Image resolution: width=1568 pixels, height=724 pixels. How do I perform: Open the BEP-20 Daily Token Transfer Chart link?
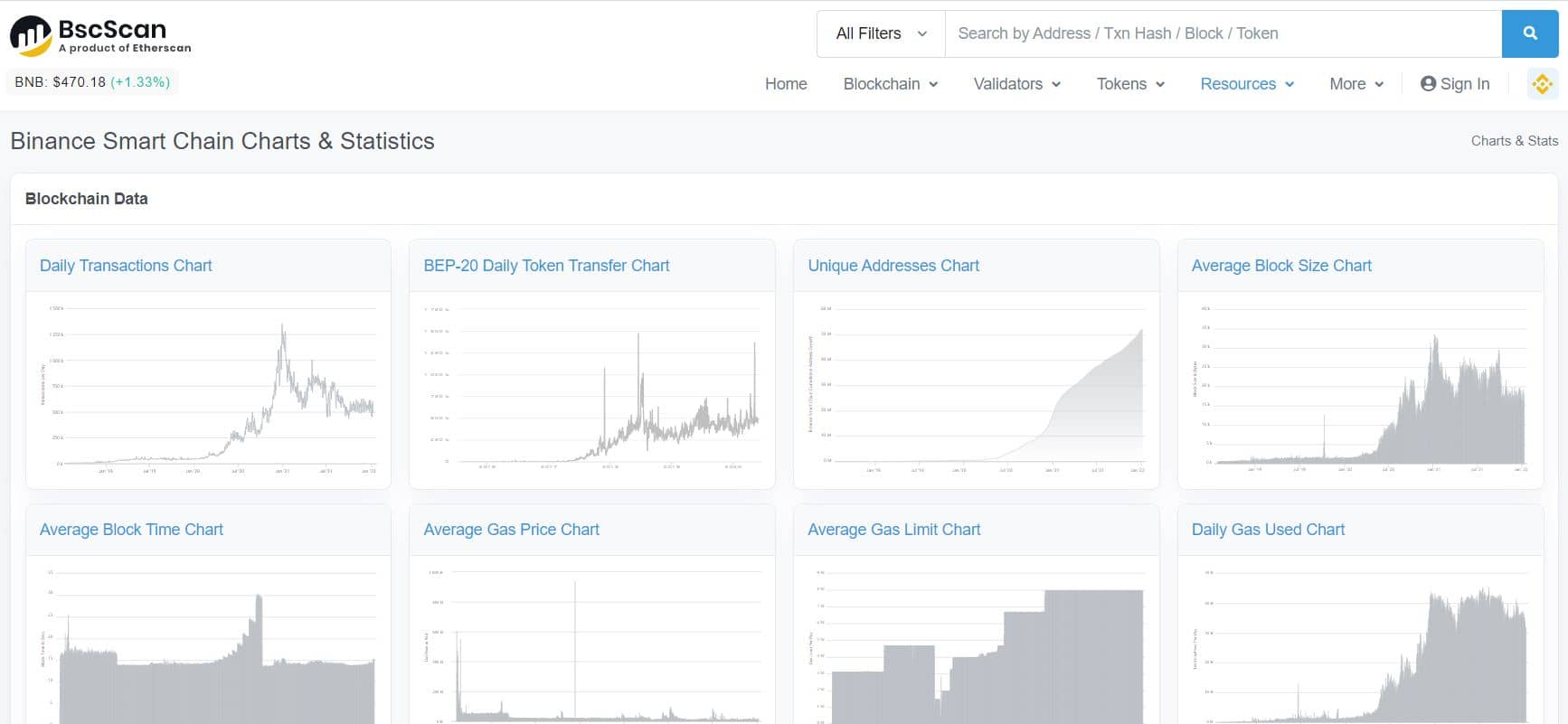tap(546, 266)
